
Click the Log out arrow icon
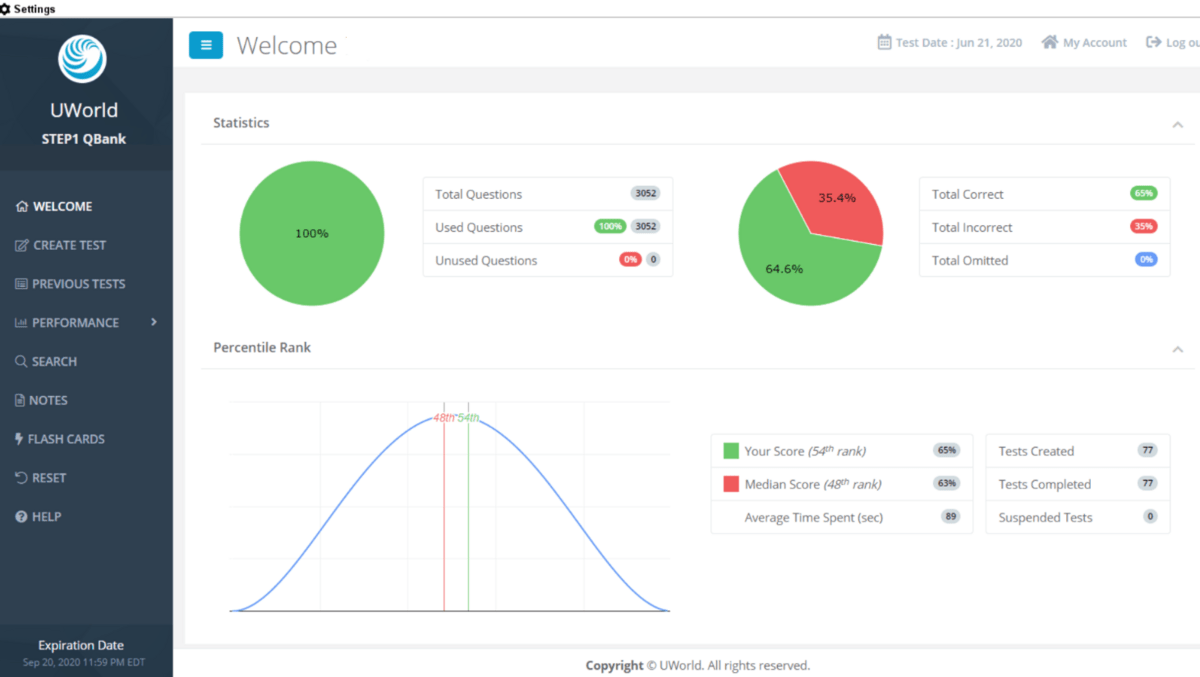coord(1153,42)
